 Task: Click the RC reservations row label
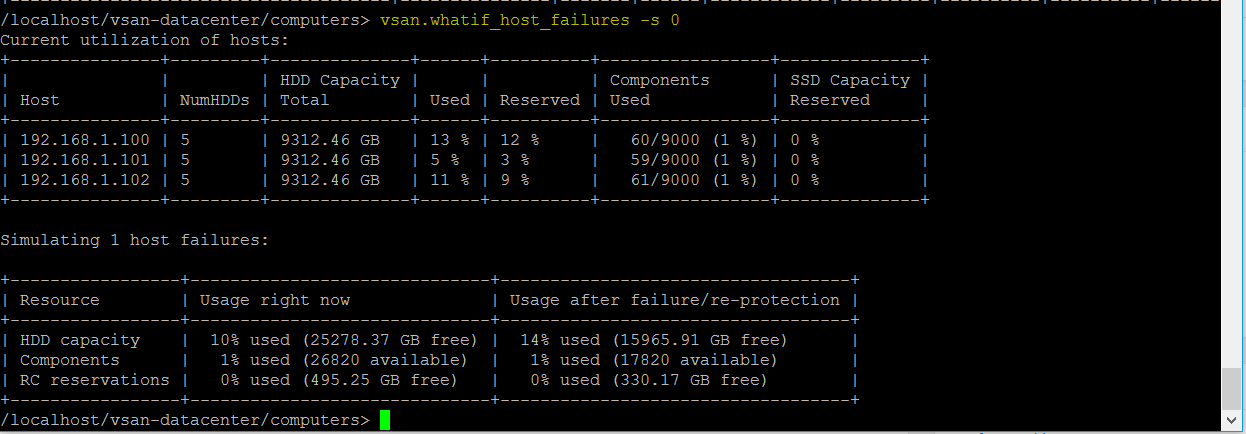95,380
